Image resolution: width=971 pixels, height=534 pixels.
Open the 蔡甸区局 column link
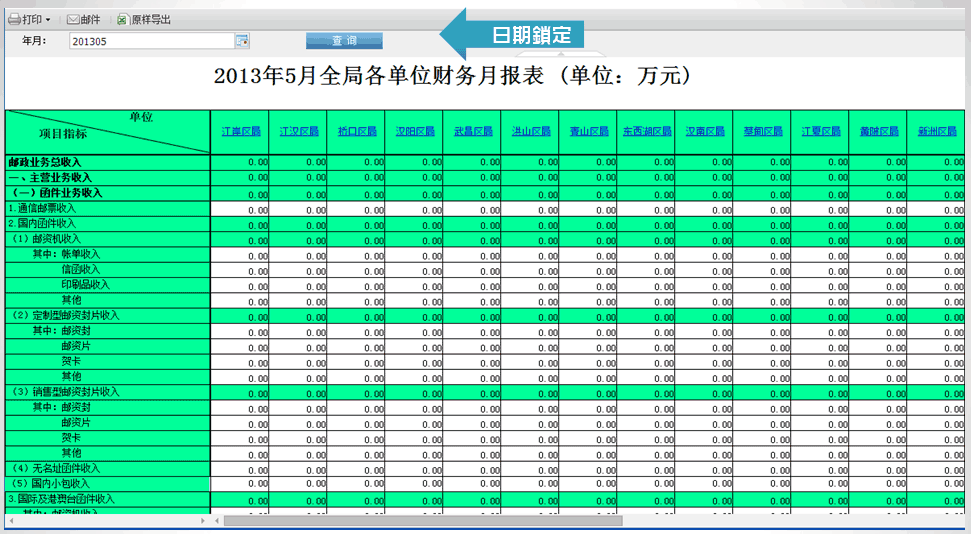pyautogui.click(x=763, y=131)
